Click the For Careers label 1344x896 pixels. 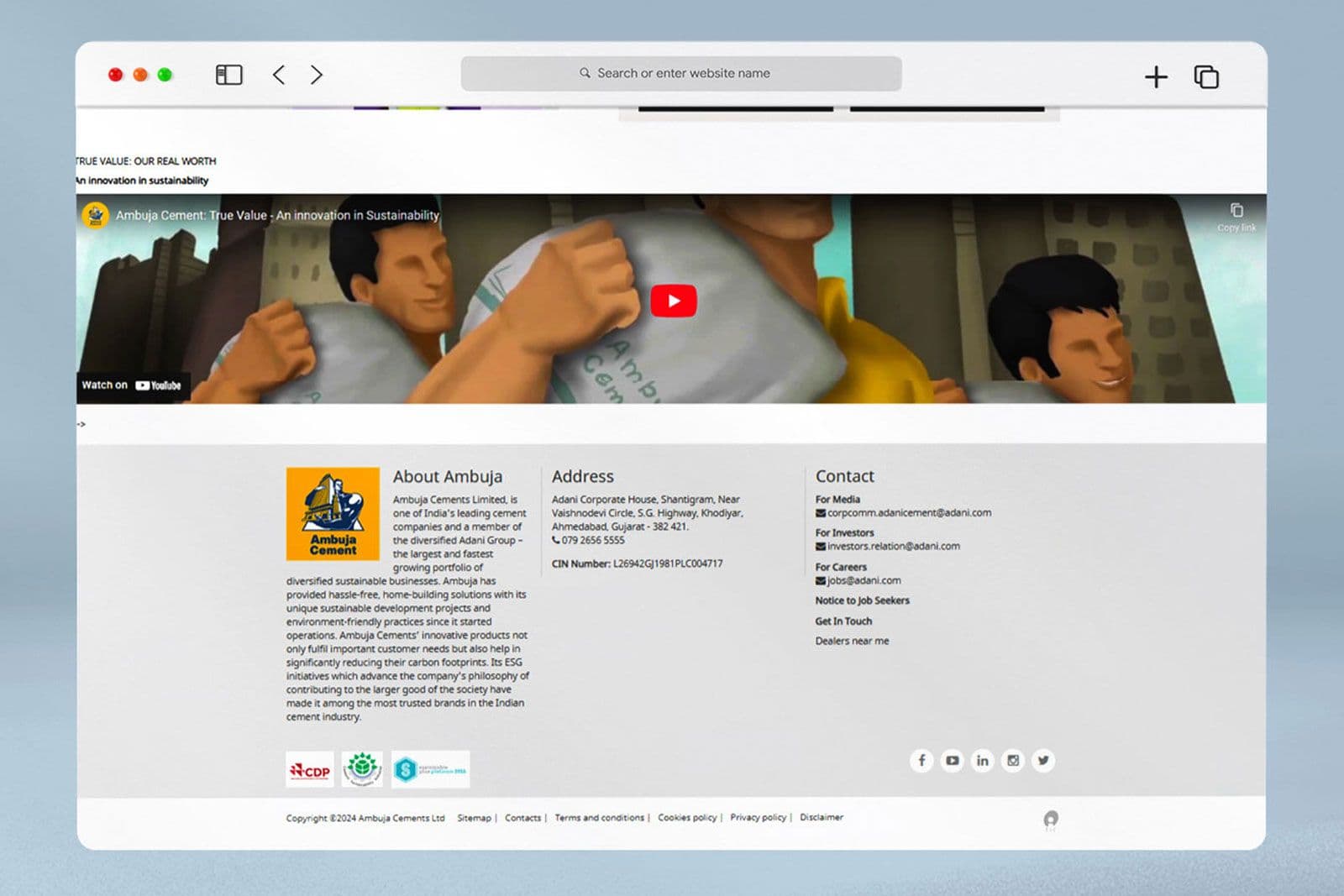pyautogui.click(x=841, y=568)
